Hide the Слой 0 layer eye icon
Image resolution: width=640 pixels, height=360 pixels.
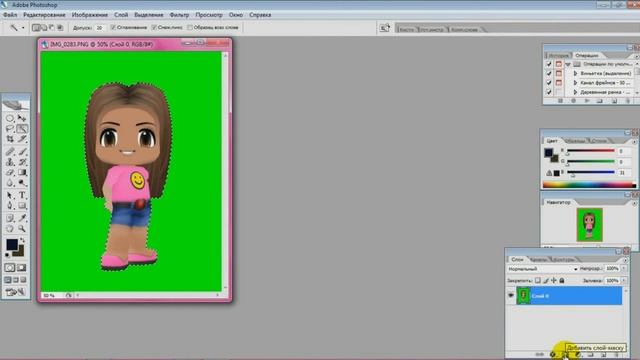tap(511, 296)
